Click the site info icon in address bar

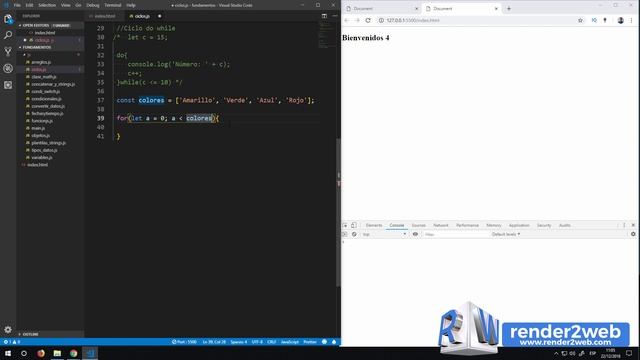(x=381, y=20)
